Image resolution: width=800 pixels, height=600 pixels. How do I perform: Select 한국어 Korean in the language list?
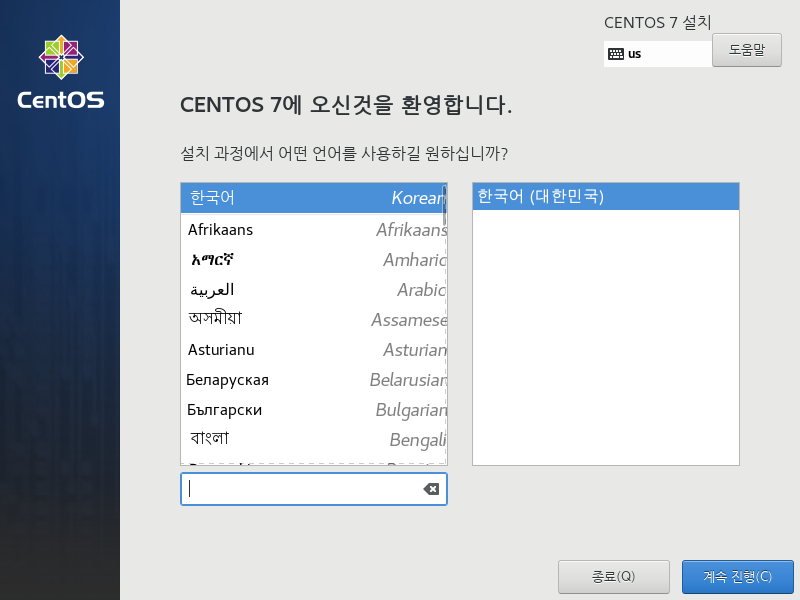click(x=314, y=197)
